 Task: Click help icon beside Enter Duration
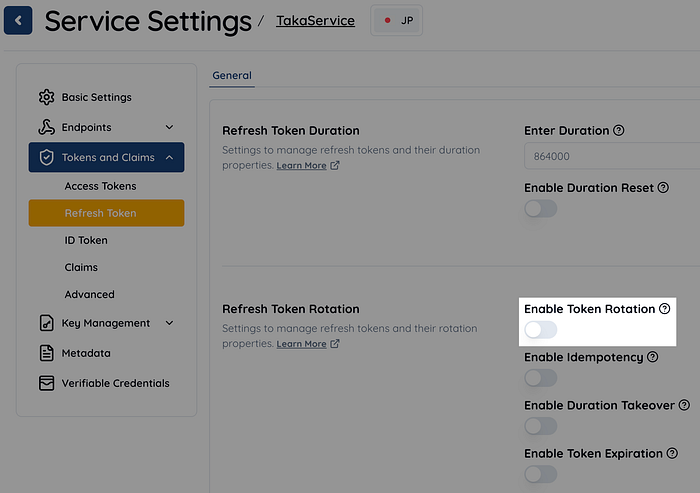[x=619, y=130]
